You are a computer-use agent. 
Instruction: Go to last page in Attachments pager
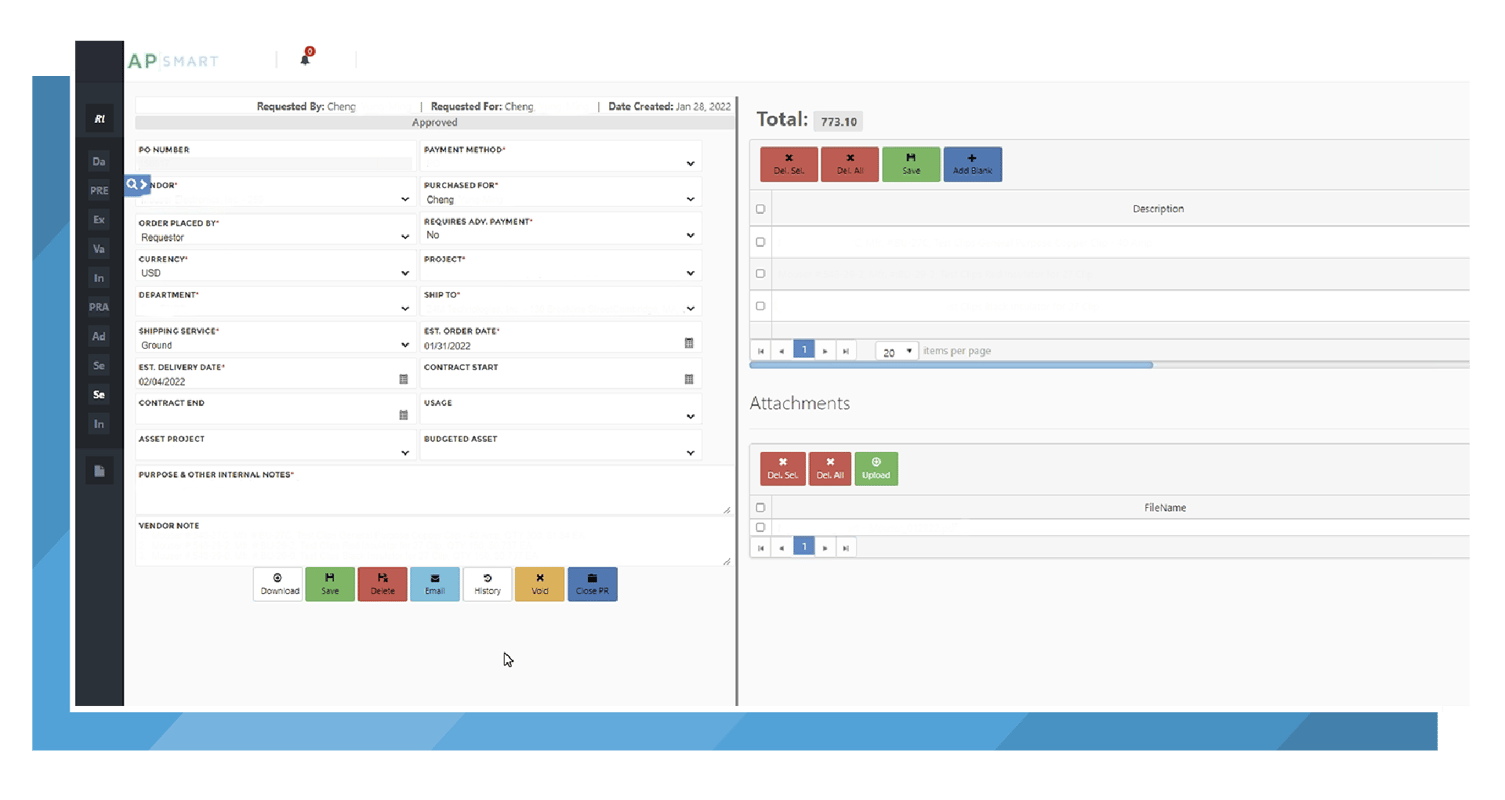tap(846, 547)
